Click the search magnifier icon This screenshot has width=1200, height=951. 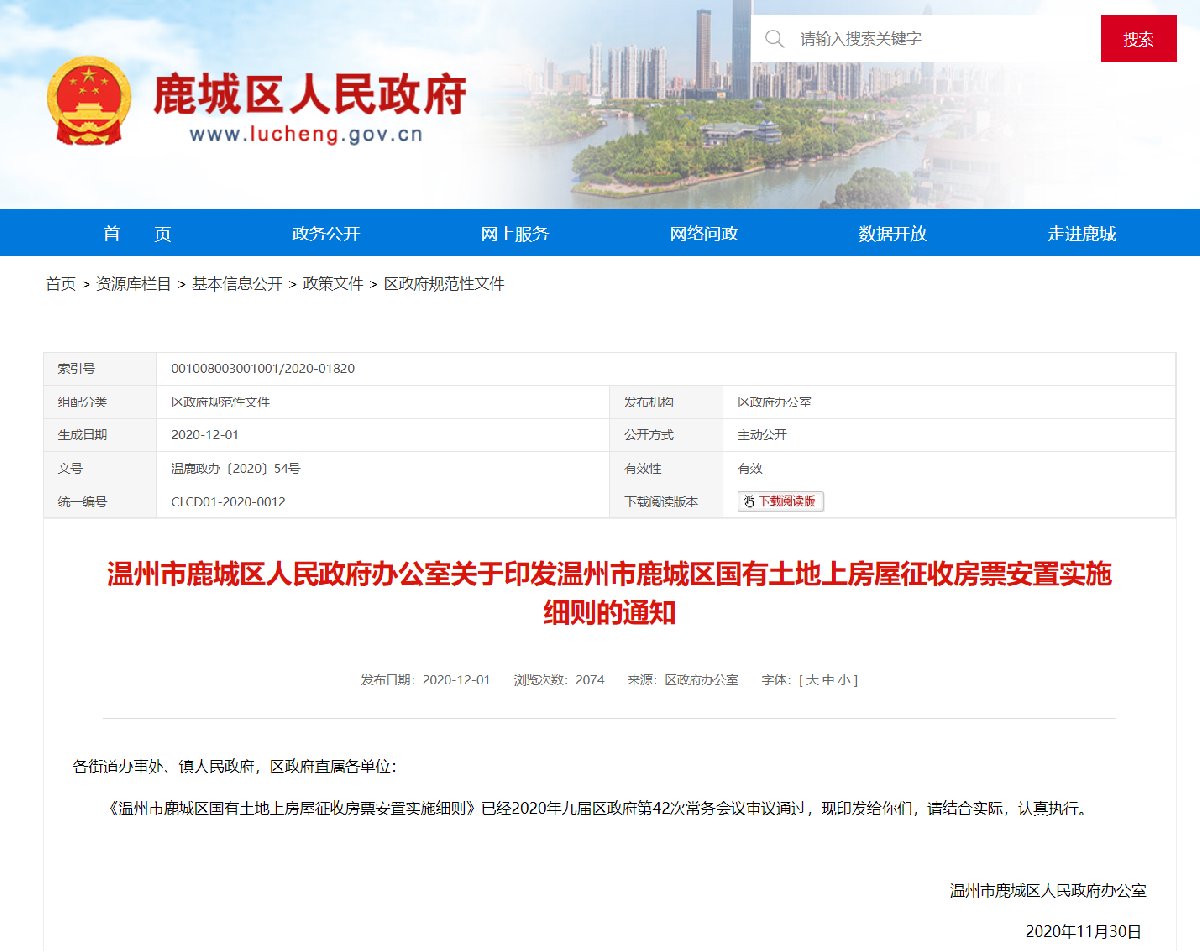[x=774, y=38]
